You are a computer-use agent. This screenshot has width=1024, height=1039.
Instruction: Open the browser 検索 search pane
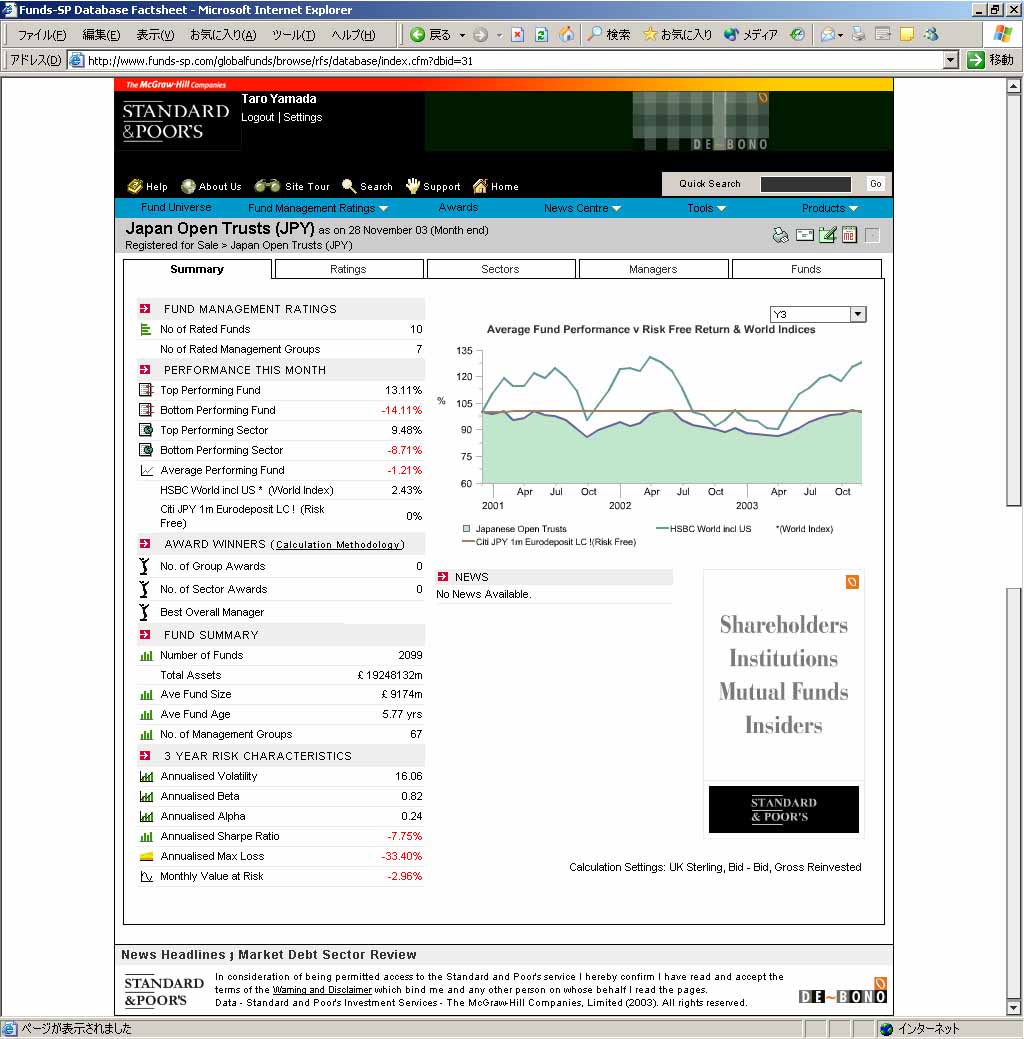pos(609,34)
